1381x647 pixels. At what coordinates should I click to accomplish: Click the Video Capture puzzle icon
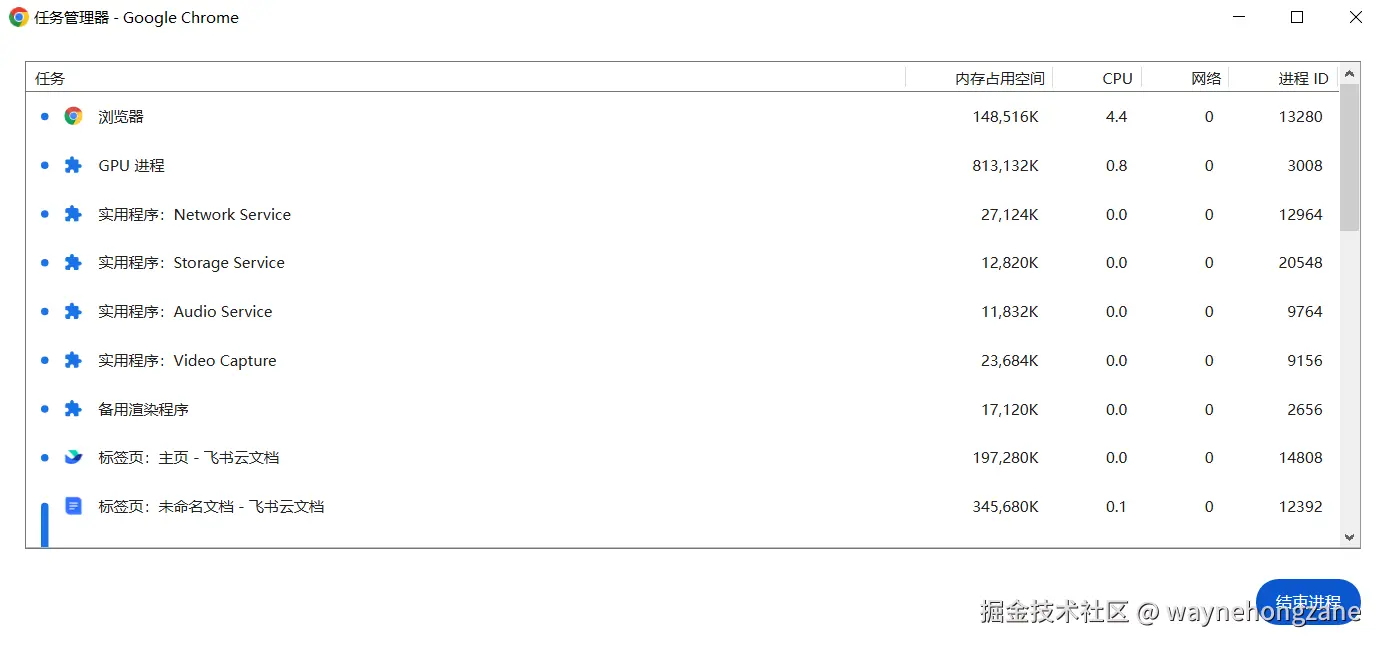pos(73,360)
